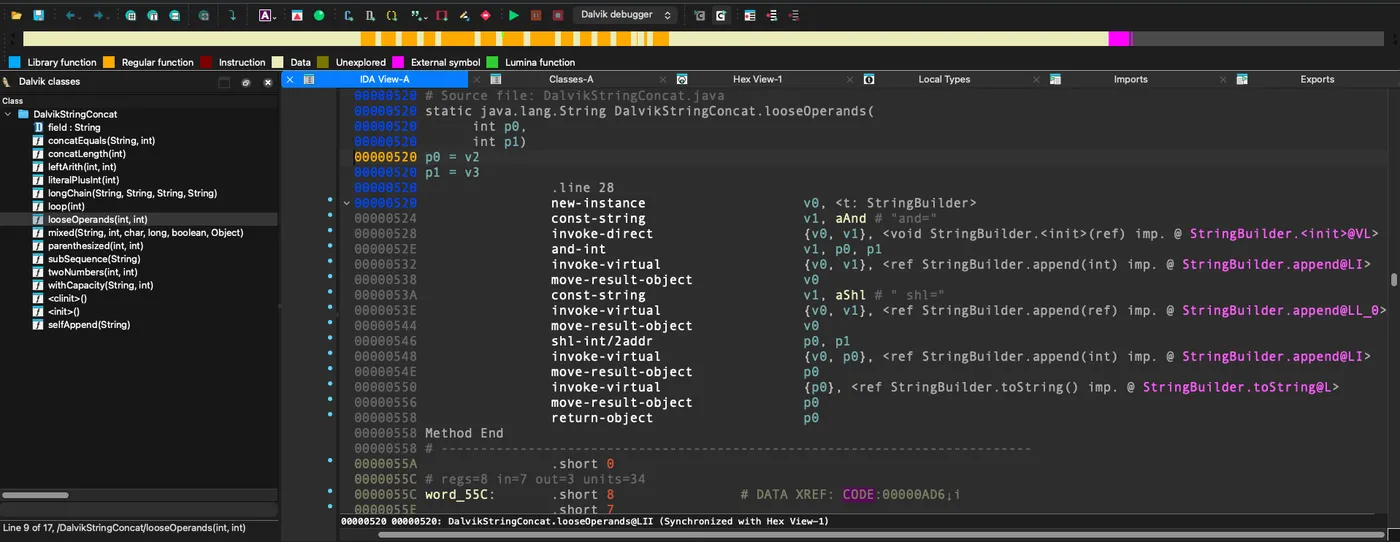Image resolution: width=1400 pixels, height=542 pixels.
Task: Jump back using the left arrow
Action: [69, 15]
